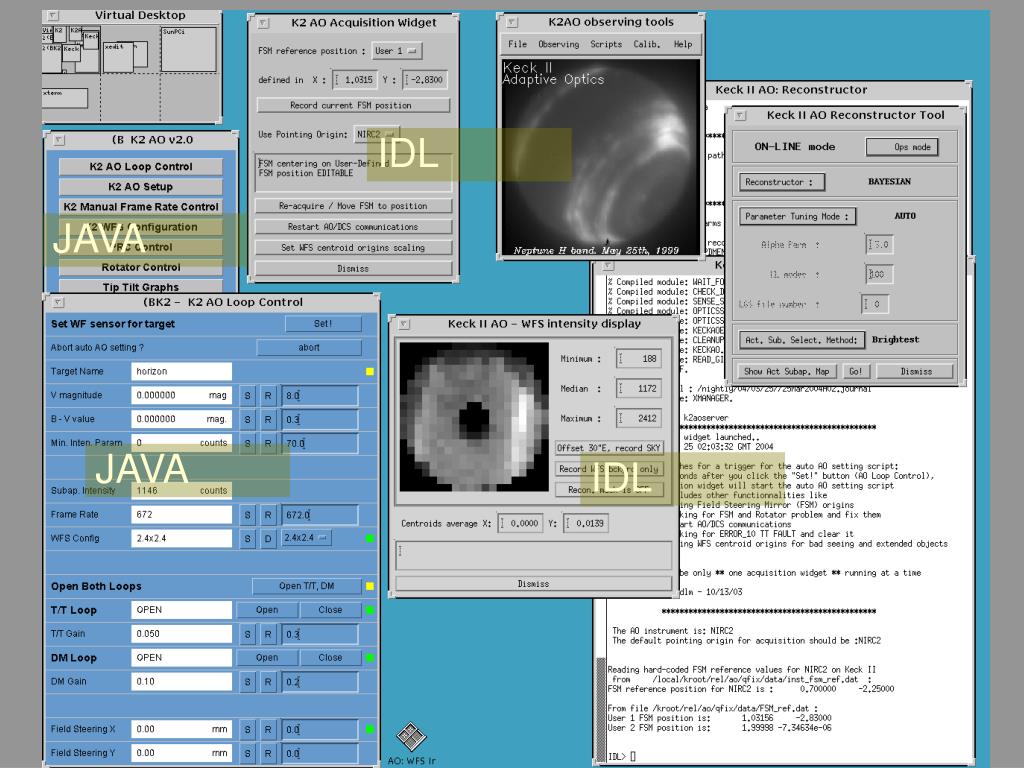Click the abort button for auto AO setting
The image size is (1024, 768).
click(x=309, y=347)
